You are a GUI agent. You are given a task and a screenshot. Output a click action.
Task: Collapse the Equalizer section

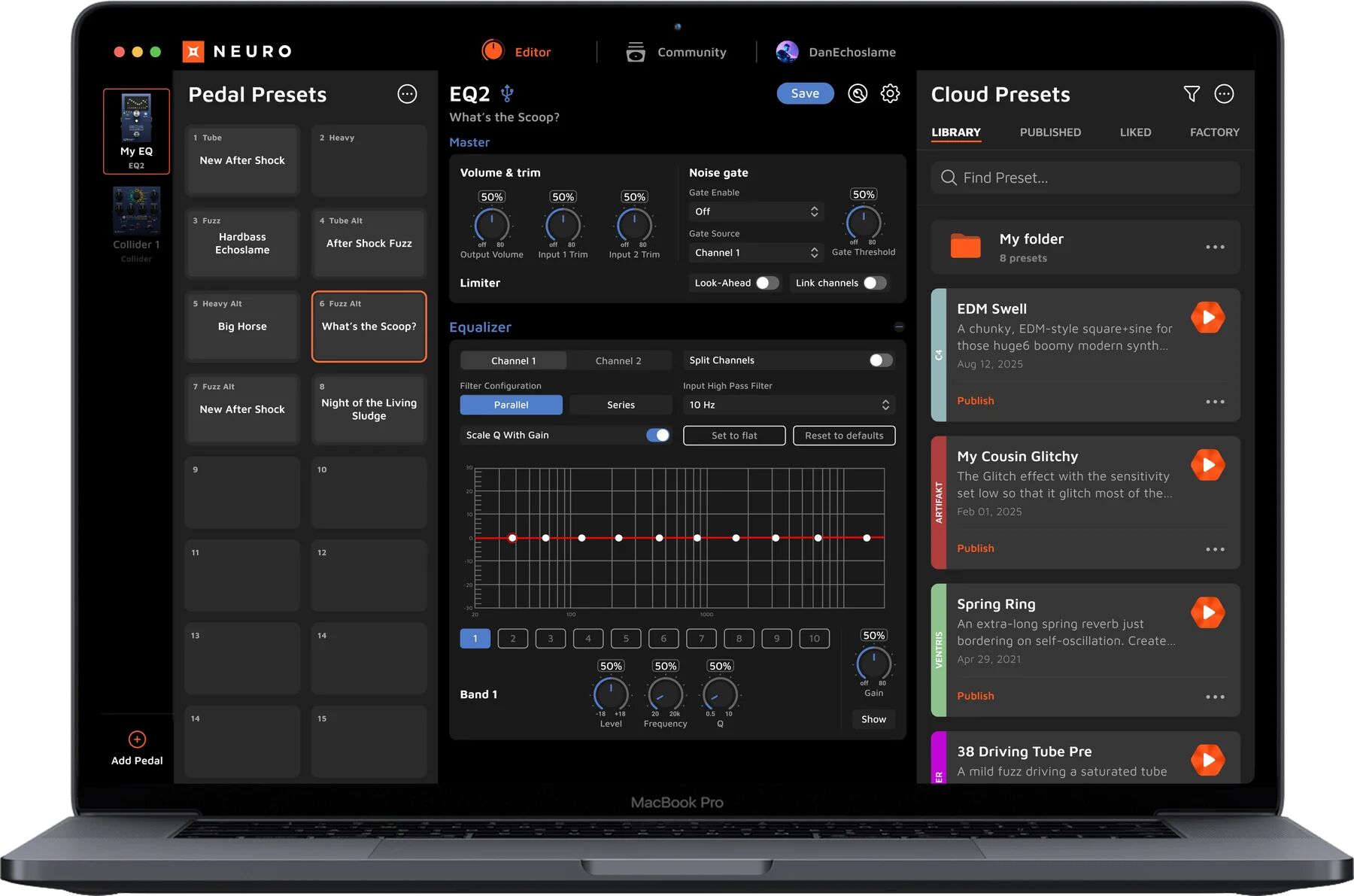point(899,327)
